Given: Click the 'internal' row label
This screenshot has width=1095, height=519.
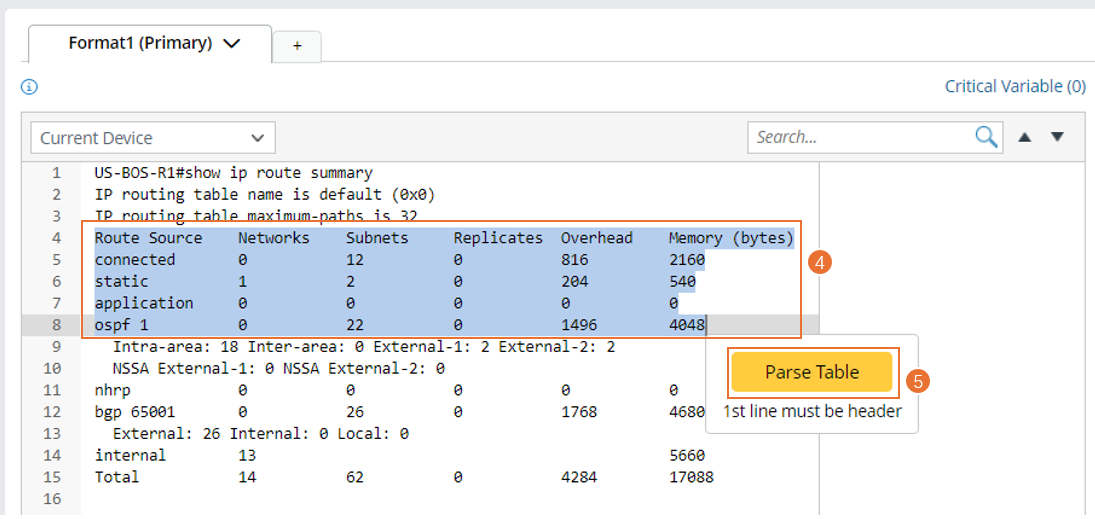Looking at the screenshot, I should [131, 455].
